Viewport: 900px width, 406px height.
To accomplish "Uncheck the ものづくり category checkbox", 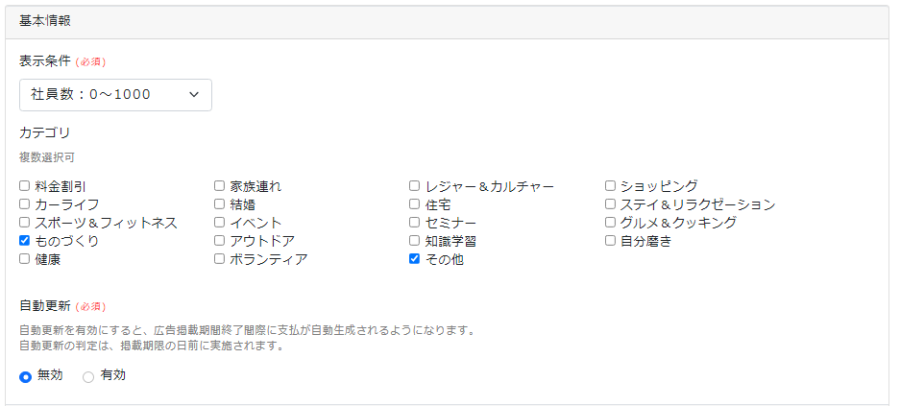I will point(25,241).
